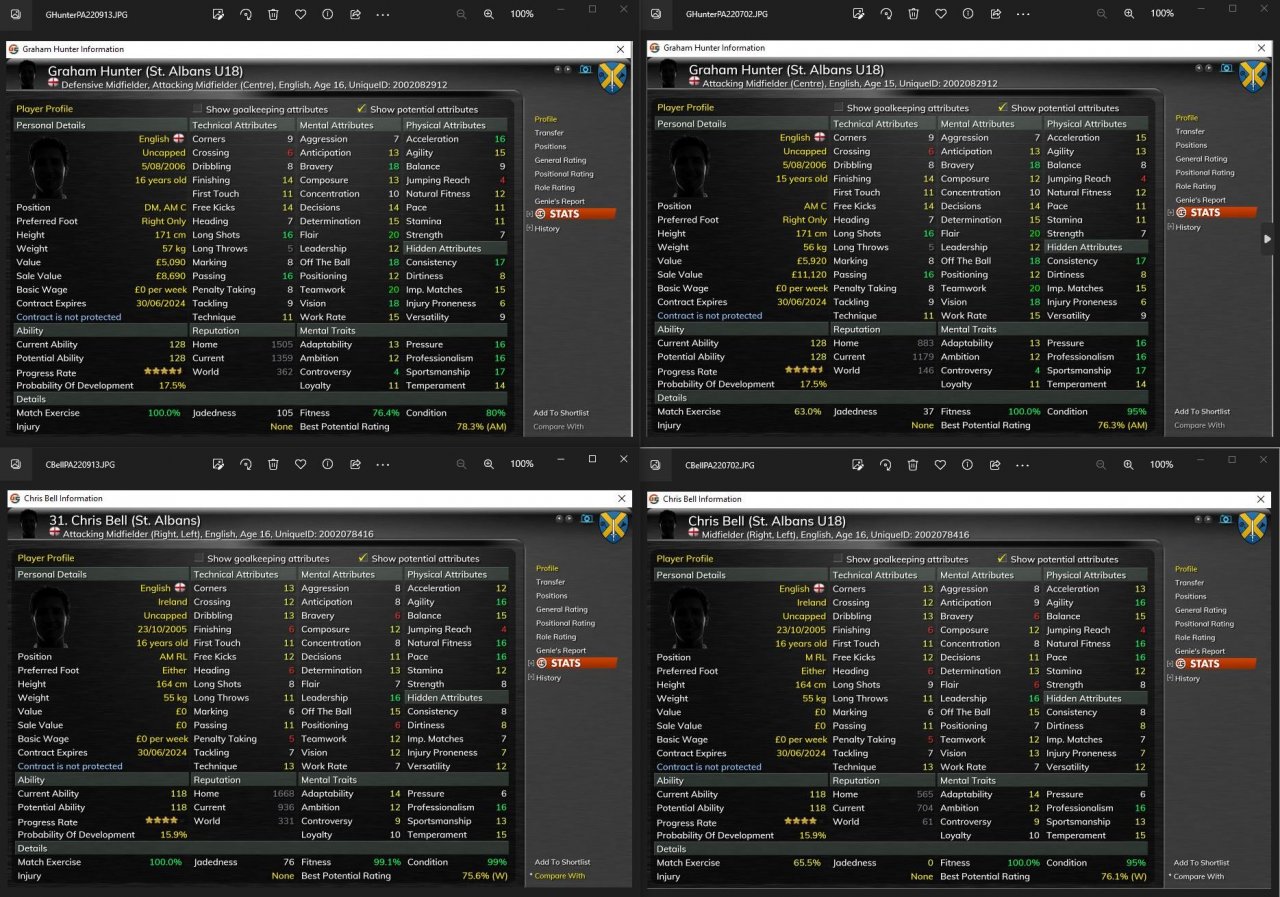Zoom in on the GHunterPA220702.JPG image
Viewport: 1280px width, 897px height.
(x=1129, y=14)
